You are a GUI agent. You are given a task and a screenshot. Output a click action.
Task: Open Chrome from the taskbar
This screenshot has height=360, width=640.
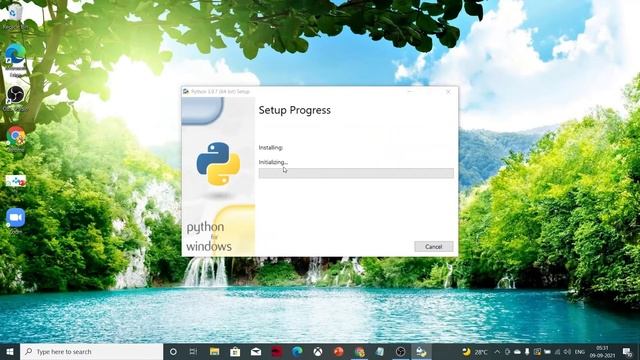(x=360, y=351)
